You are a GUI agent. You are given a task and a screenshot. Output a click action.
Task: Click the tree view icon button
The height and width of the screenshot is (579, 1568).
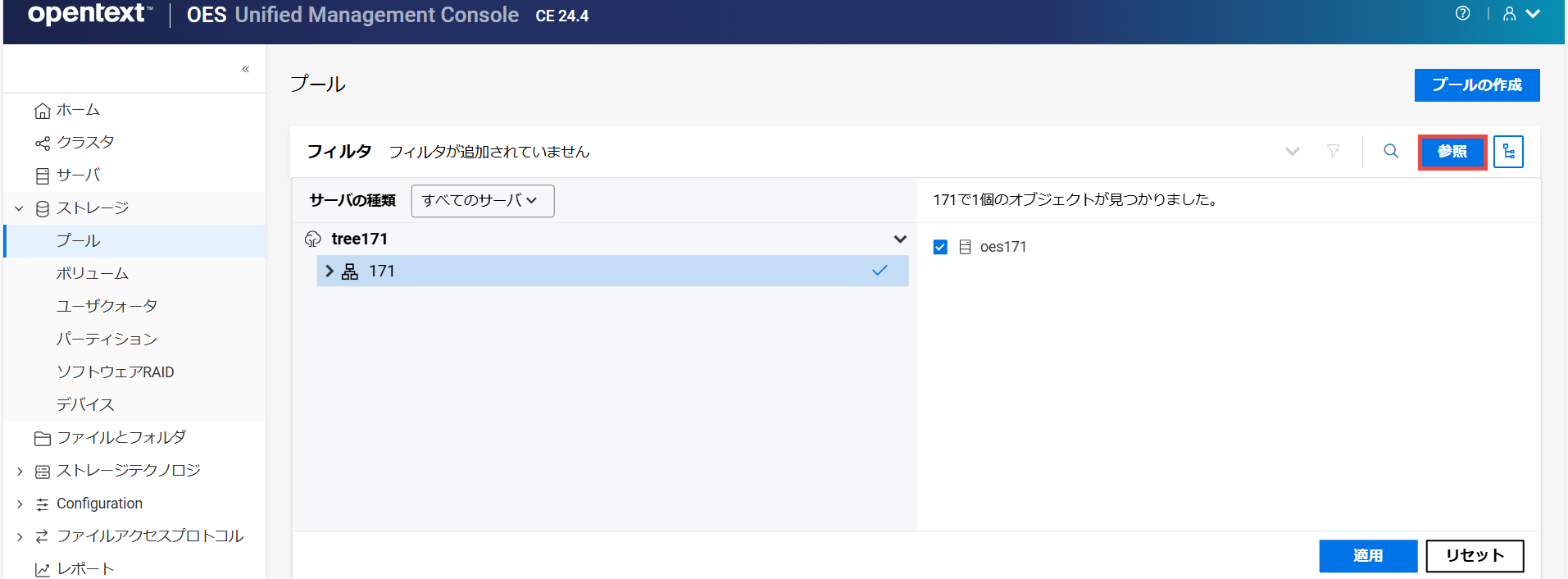point(1508,152)
